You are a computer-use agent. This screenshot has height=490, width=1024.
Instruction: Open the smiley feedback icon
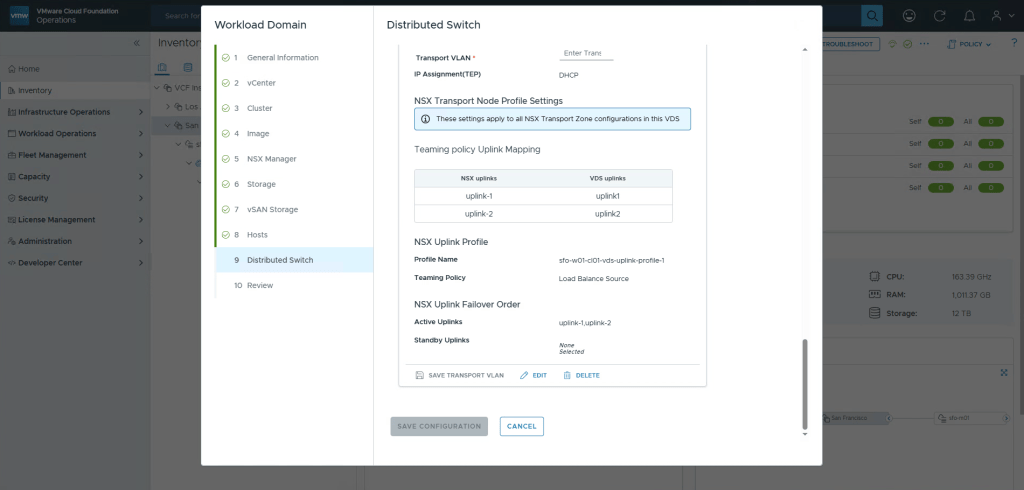click(x=908, y=16)
